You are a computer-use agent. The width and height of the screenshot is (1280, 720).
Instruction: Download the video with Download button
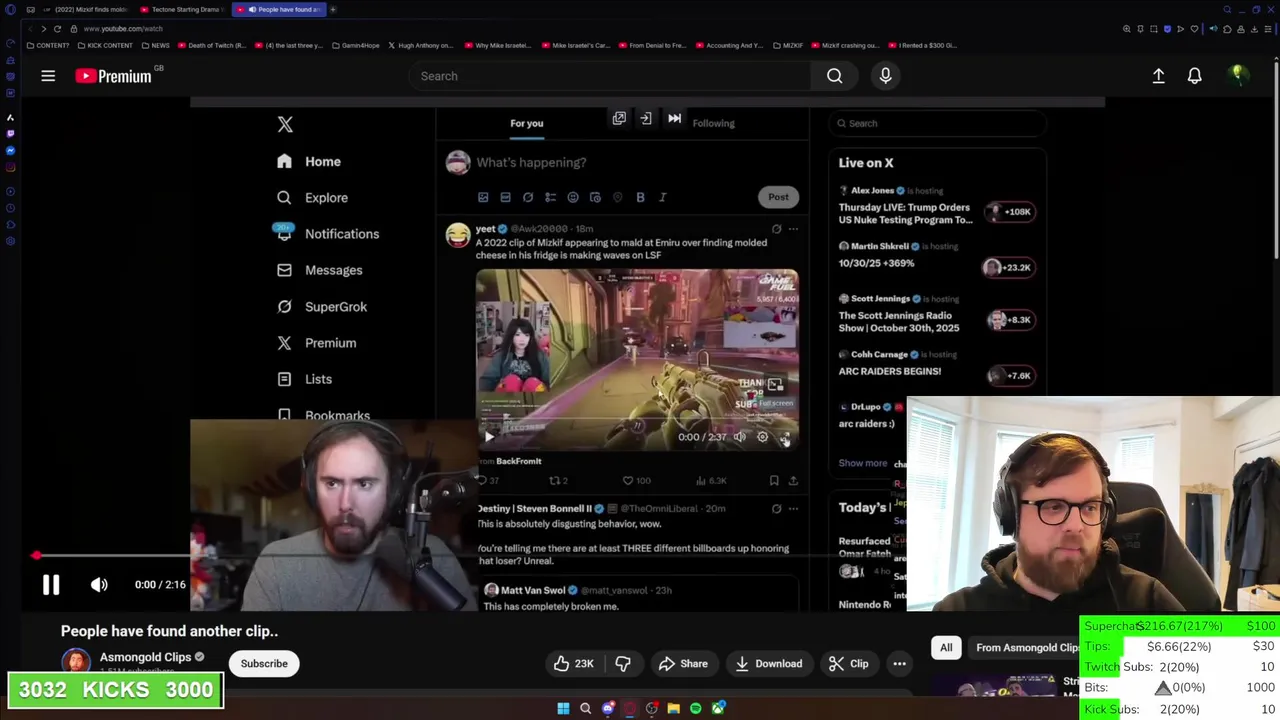tap(768, 664)
